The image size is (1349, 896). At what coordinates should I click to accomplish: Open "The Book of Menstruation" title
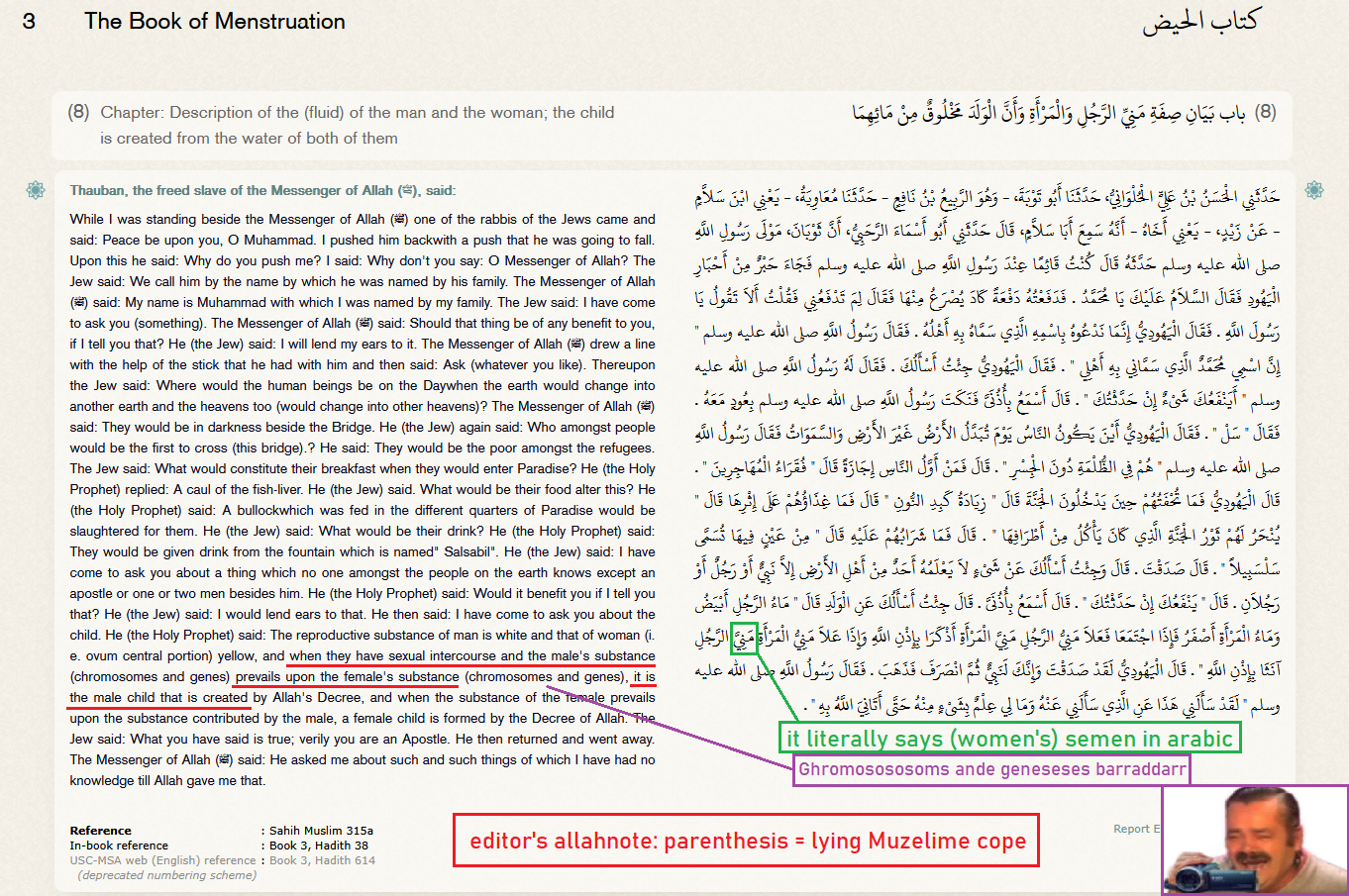(x=215, y=21)
